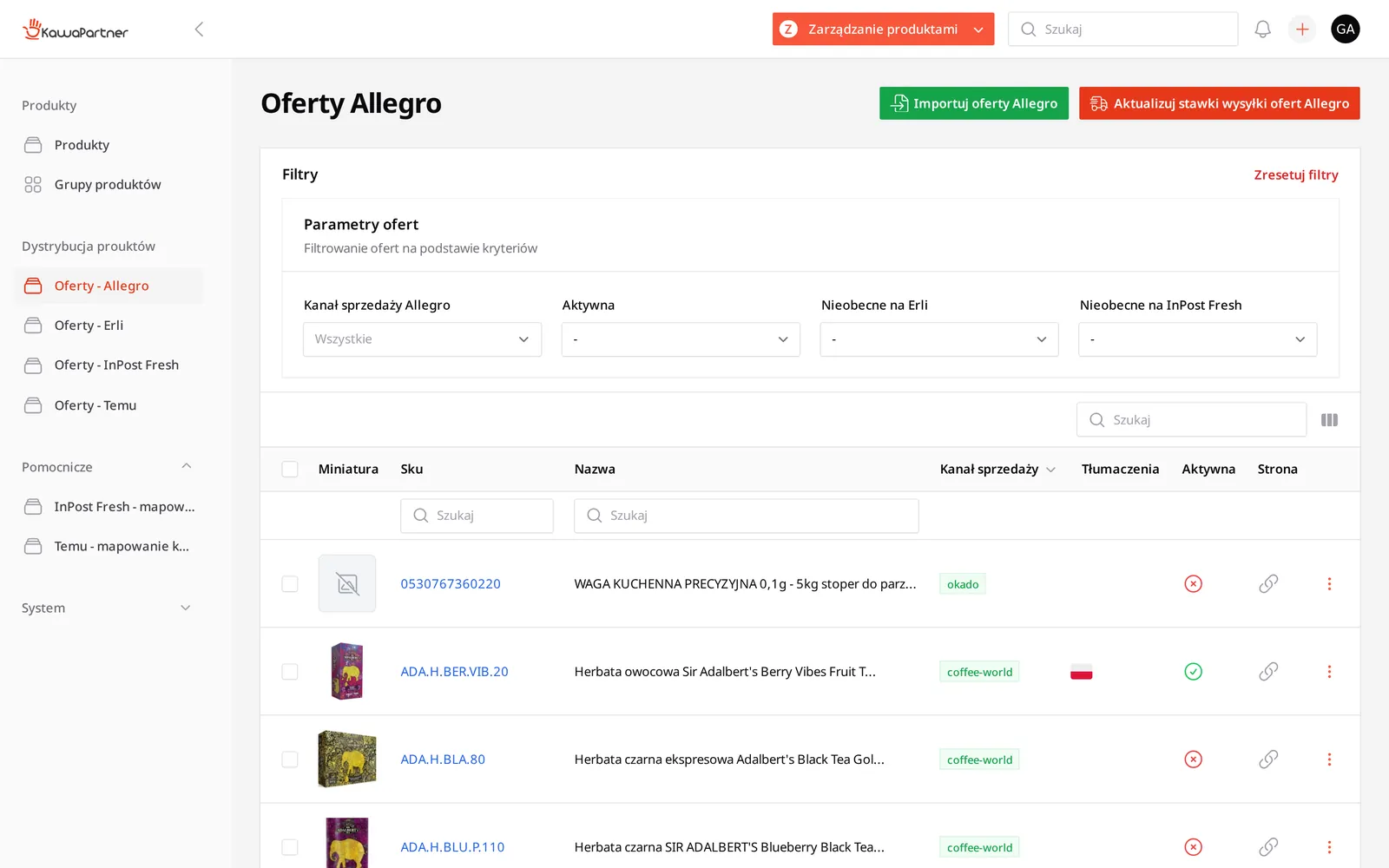Click Nazwa column search field
1389x868 pixels.
click(x=747, y=516)
